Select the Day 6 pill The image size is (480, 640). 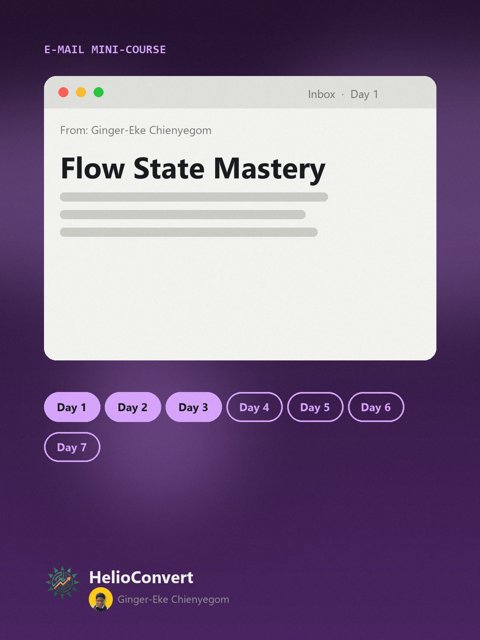pos(376,407)
